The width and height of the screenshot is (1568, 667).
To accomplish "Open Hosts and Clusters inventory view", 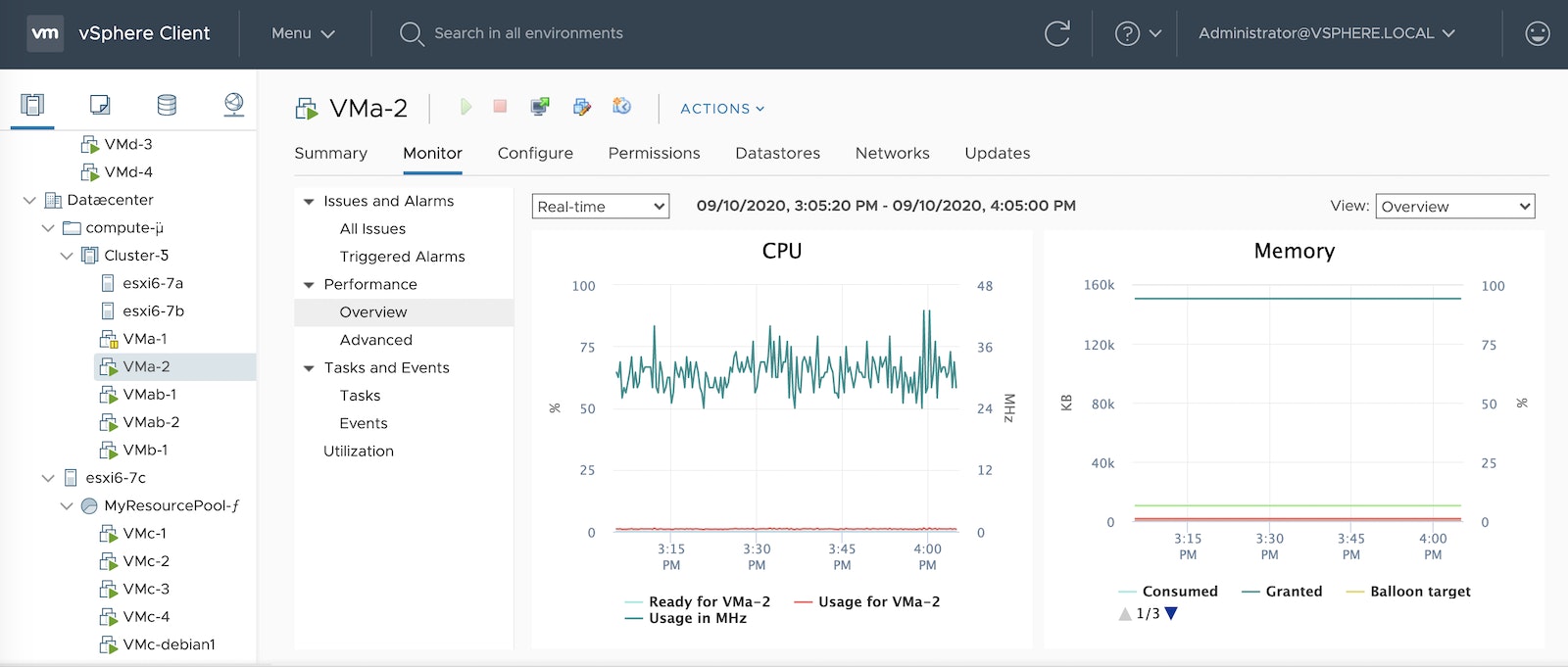I will pos(32,105).
